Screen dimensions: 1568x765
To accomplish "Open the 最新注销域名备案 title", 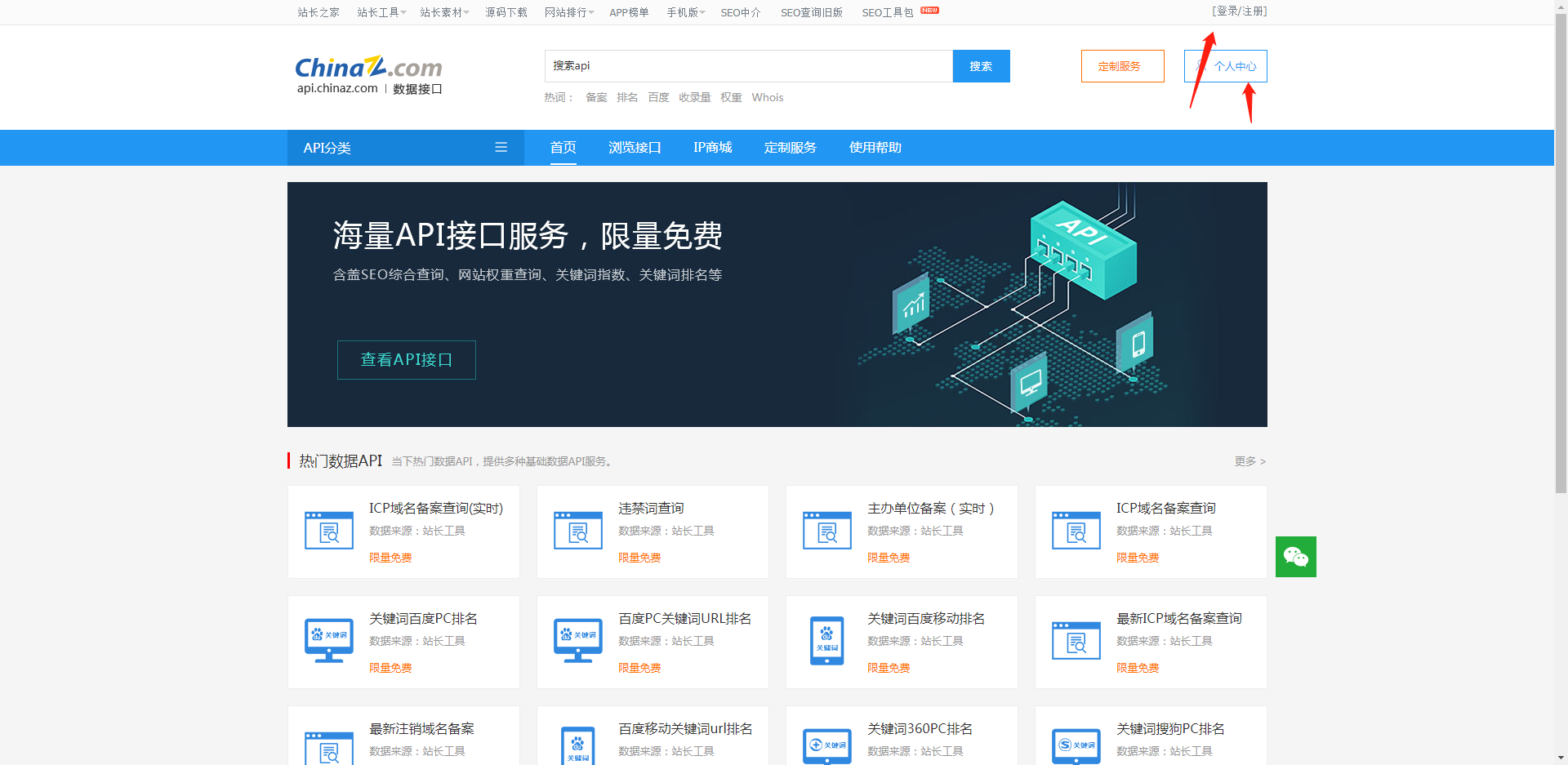I will pyautogui.click(x=422, y=728).
